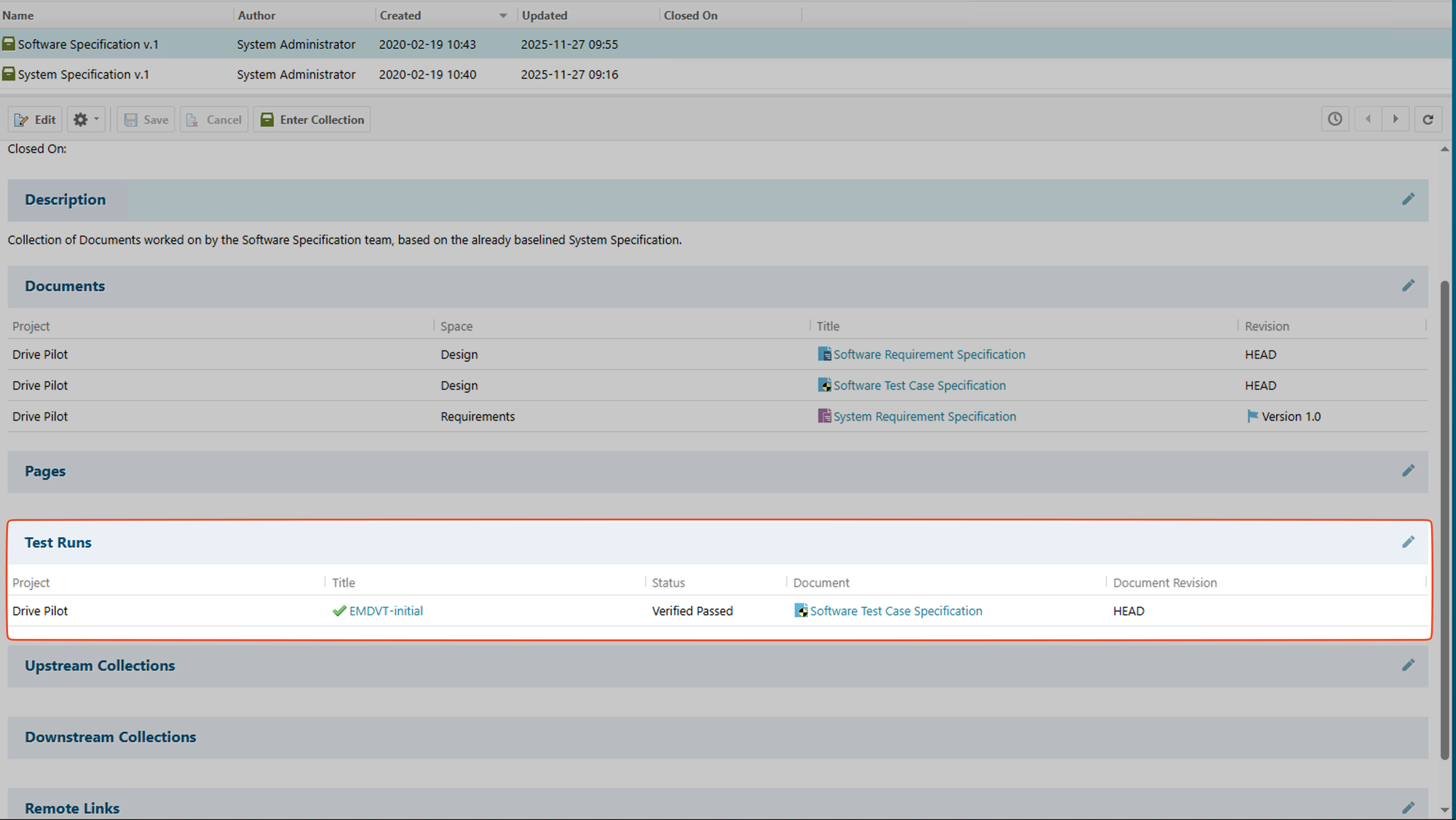Edit Upstream Collections pencil icon
Viewport: 1456px width, 820px height.
pyautogui.click(x=1408, y=665)
